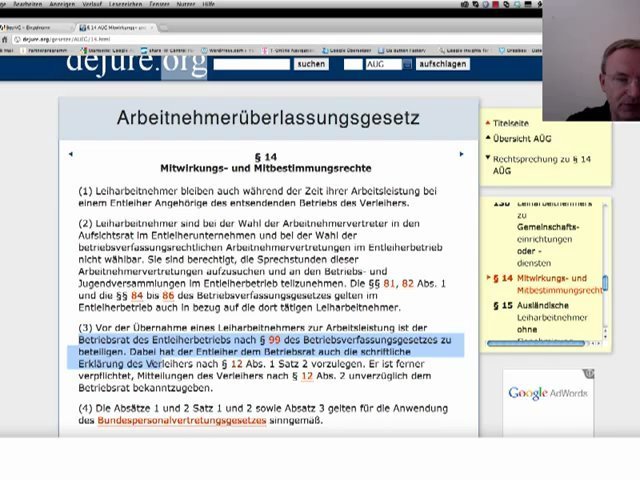Open the Verlauf menu
The width and height of the screenshot is (640, 480).
coord(92,4)
